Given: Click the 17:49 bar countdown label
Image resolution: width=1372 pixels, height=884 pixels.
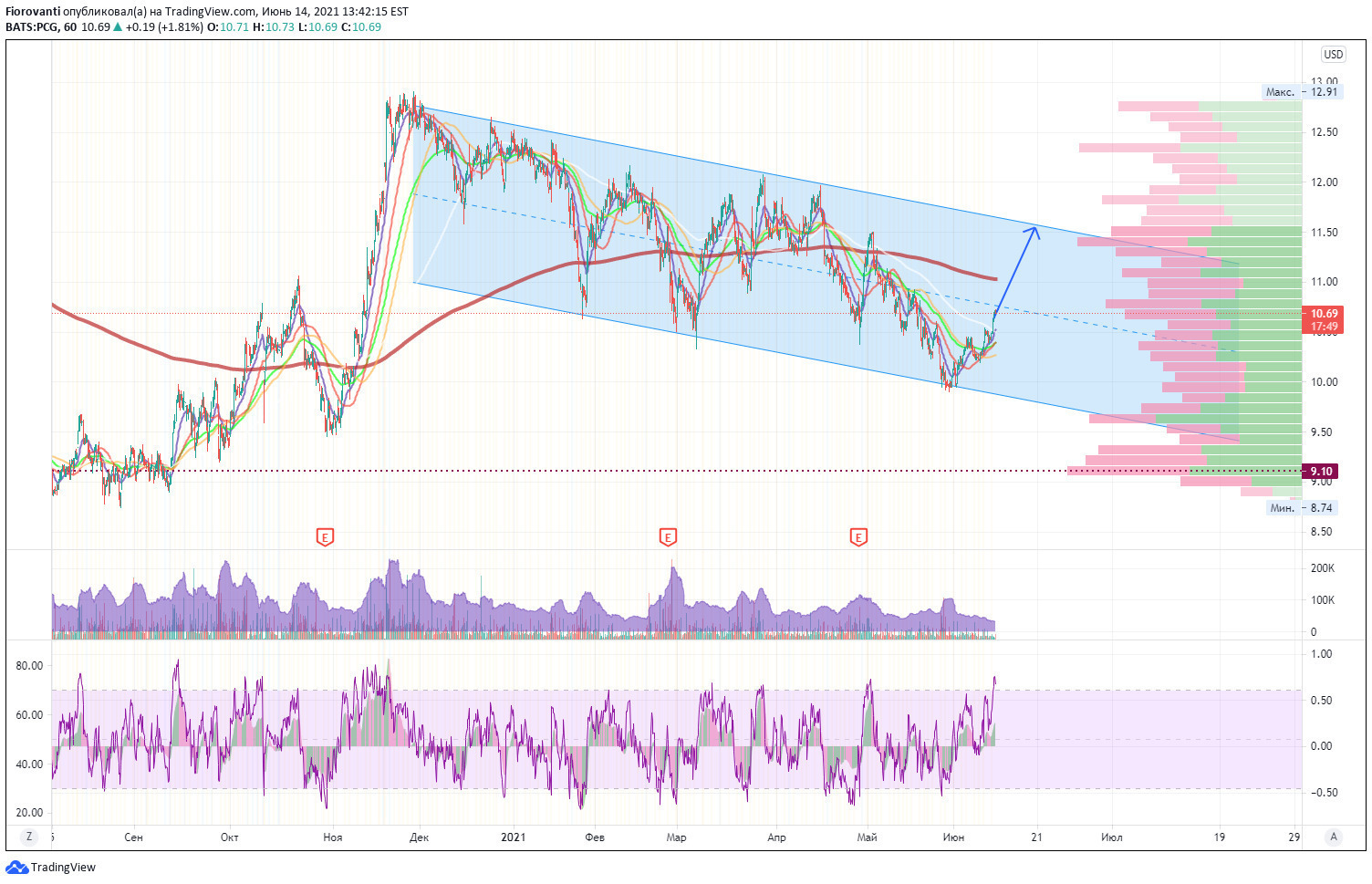Looking at the screenshot, I should coord(1325,327).
